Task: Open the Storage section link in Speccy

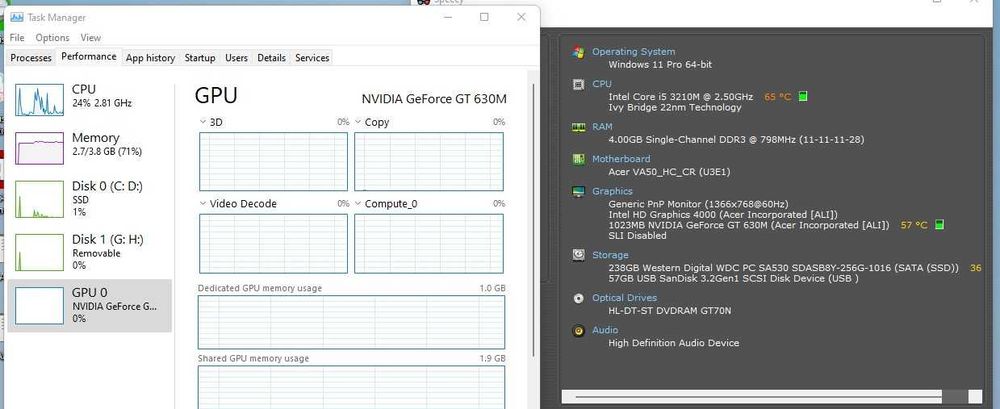Action: [610, 255]
